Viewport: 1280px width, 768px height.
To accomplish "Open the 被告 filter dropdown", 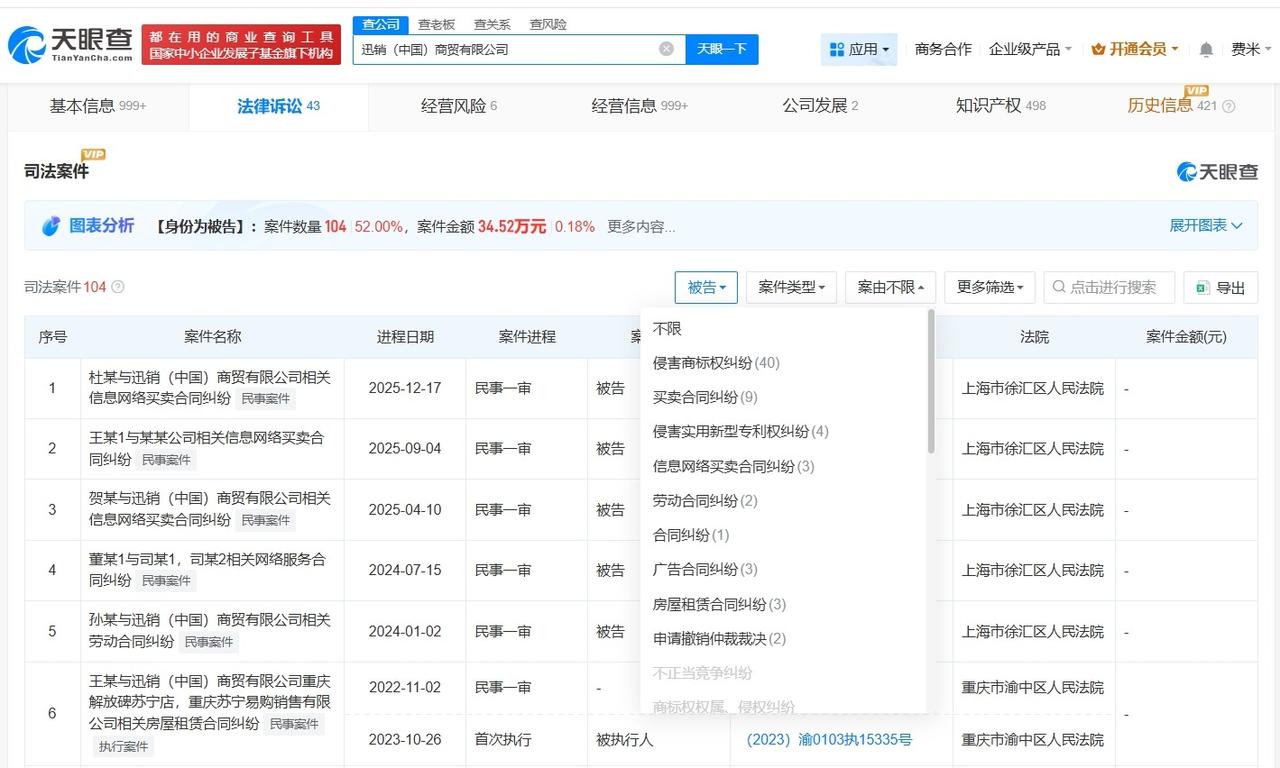I will [x=706, y=287].
